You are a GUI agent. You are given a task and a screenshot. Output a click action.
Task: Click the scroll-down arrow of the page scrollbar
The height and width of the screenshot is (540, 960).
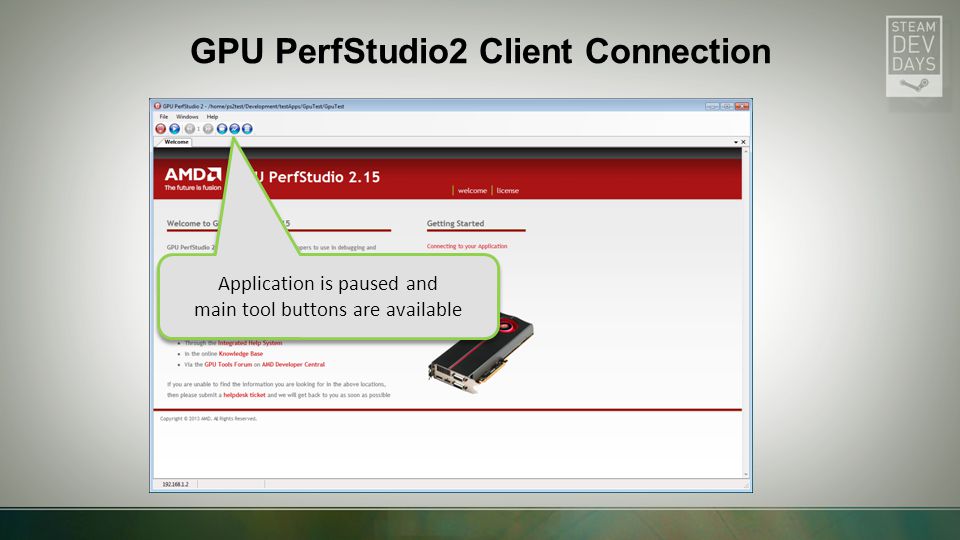click(x=745, y=474)
